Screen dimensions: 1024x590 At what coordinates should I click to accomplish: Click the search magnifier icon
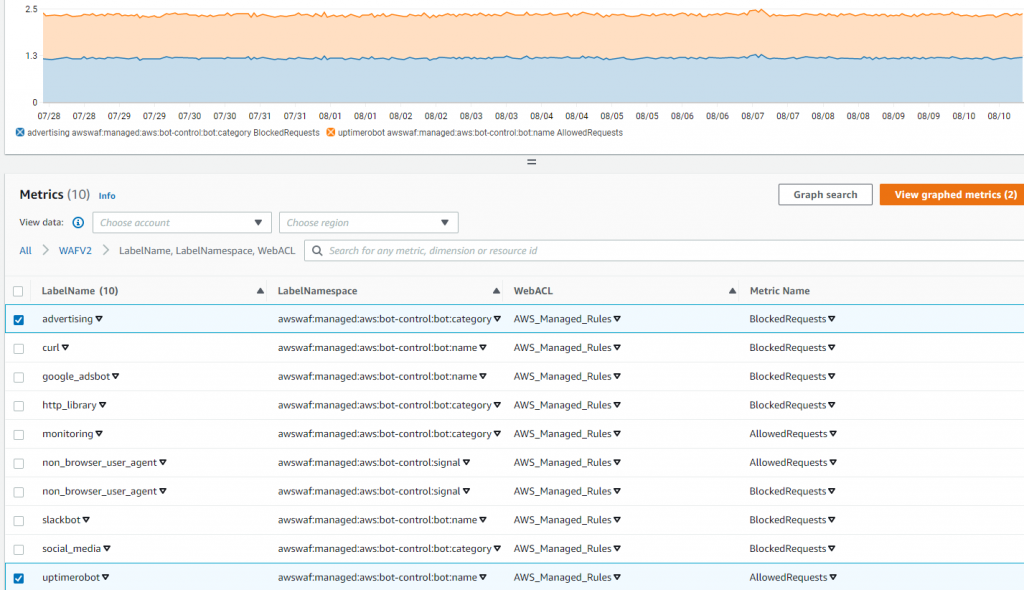(x=317, y=251)
